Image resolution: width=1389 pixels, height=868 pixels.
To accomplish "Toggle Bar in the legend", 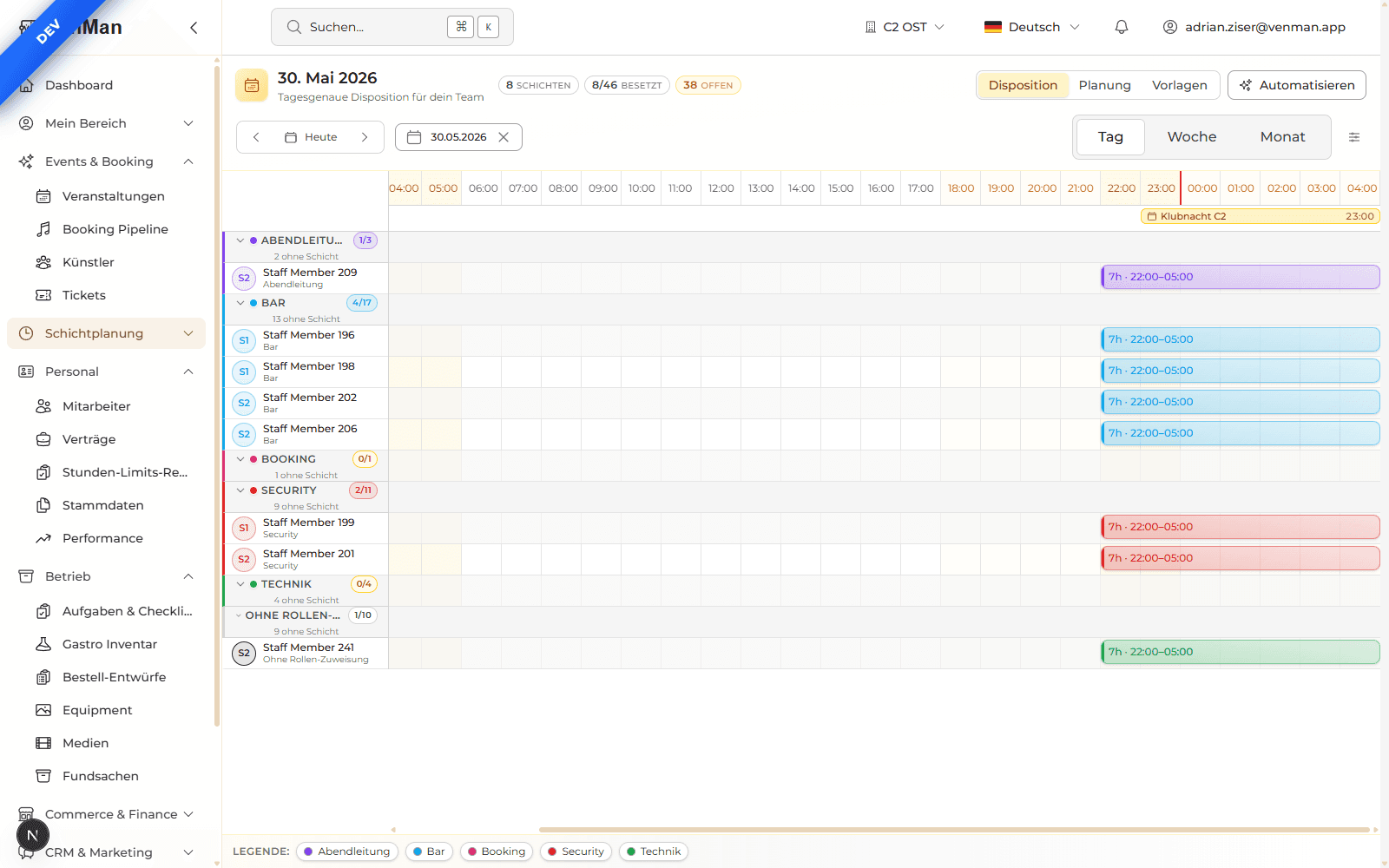I will click(x=429, y=852).
